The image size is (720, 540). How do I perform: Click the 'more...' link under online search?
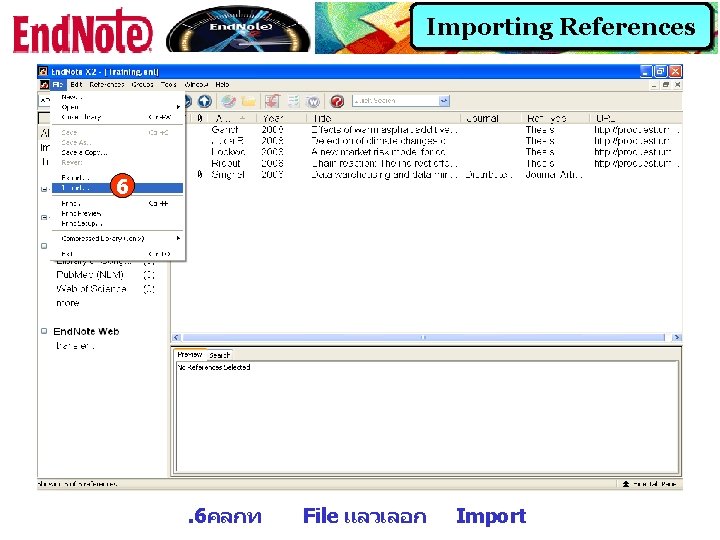pyautogui.click(x=68, y=303)
